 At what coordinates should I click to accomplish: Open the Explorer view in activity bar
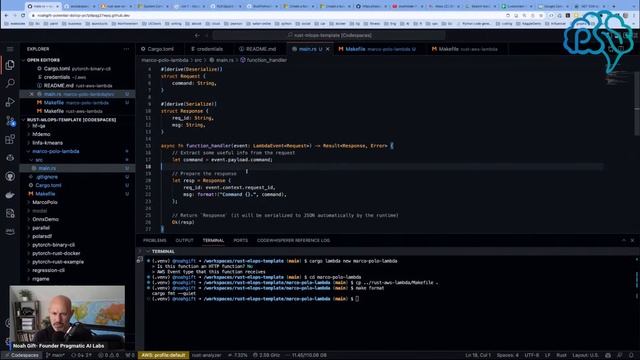[10, 65]
